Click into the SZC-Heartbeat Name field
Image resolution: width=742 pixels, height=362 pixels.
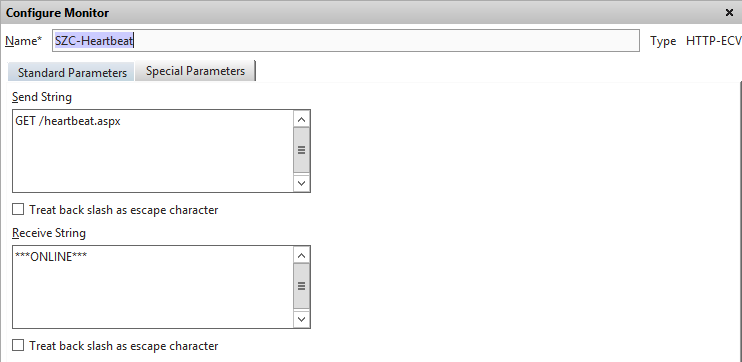(x=346, y=41)
